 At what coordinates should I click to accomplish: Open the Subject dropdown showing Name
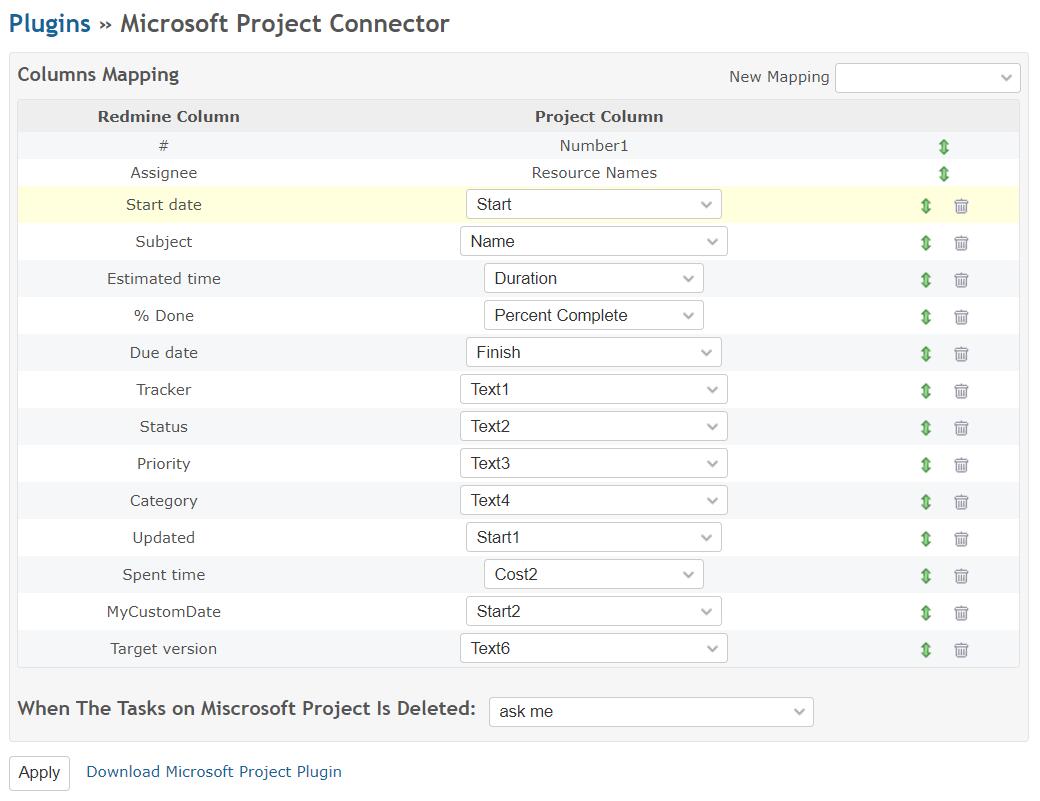[x=594, y=241]
